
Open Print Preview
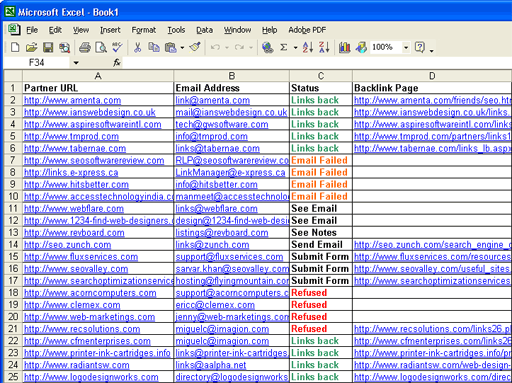coord(101,47)
